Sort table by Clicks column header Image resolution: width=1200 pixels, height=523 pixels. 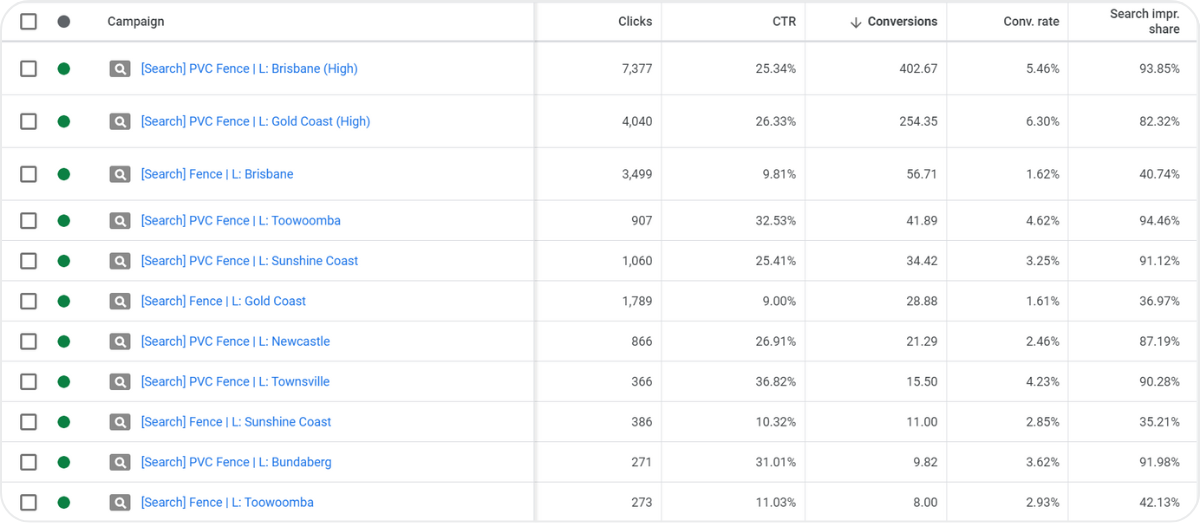[635, 21]
